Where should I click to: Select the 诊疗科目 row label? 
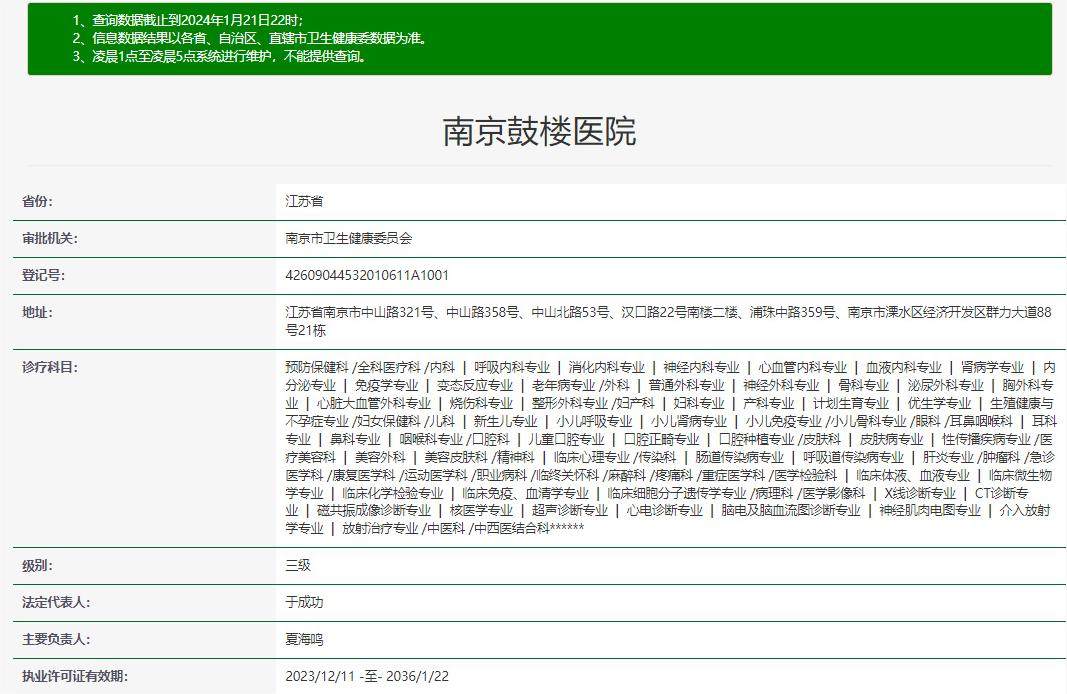pos(50,366)
